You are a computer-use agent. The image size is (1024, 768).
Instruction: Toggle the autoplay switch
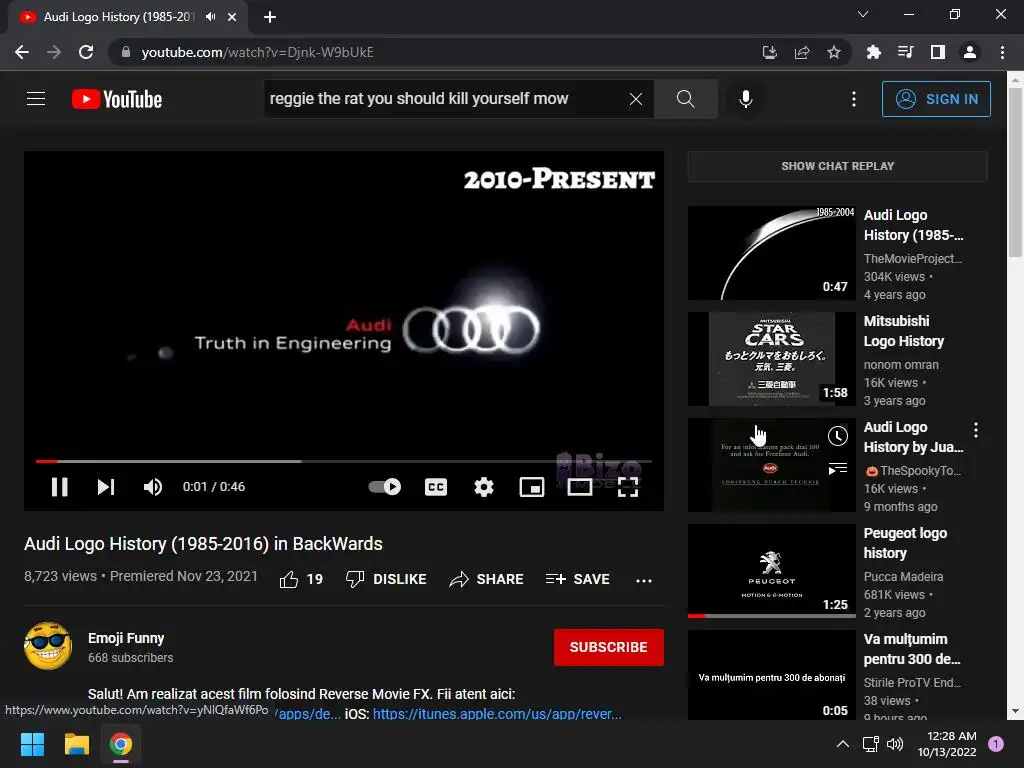(385, 487)
